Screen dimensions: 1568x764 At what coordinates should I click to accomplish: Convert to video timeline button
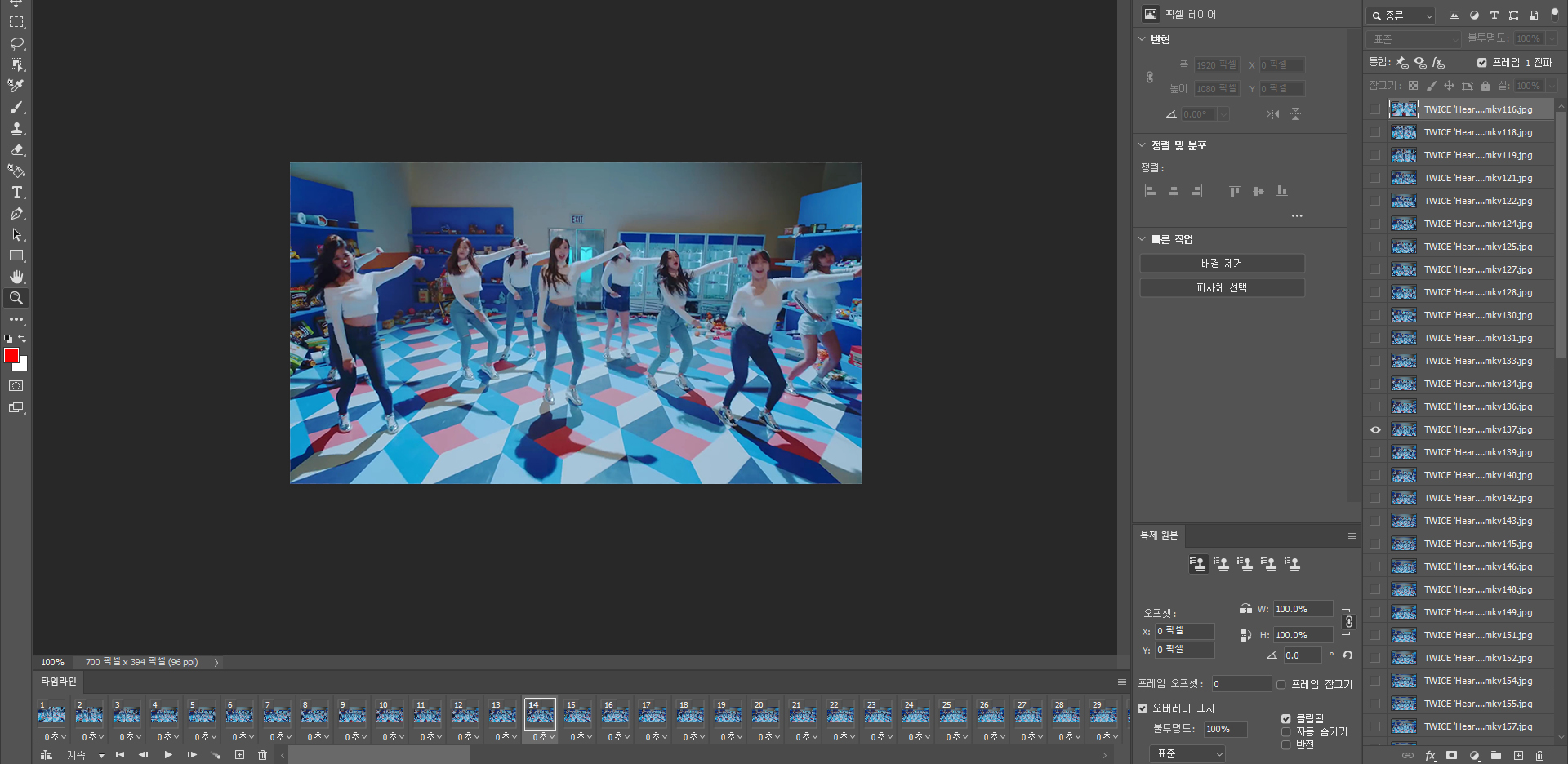pyautogui.click(x=47, y=755)
